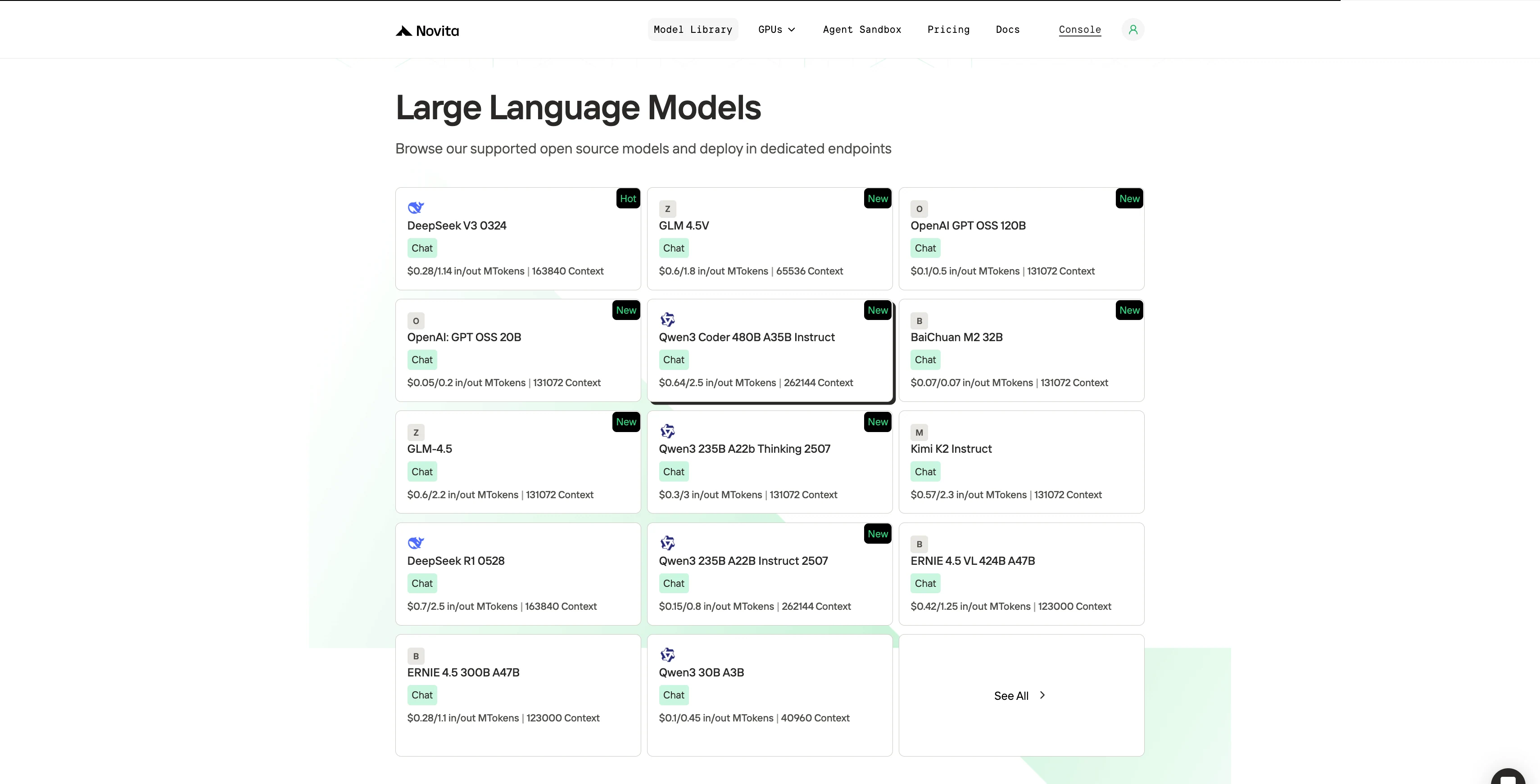
Task: Click Chat tag on DeepSeek R1 0528
Action: [x=422, y=584]
